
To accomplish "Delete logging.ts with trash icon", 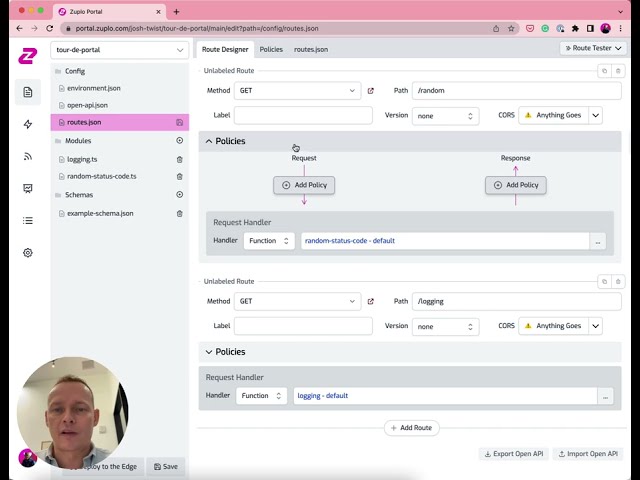I will (179, 160).
